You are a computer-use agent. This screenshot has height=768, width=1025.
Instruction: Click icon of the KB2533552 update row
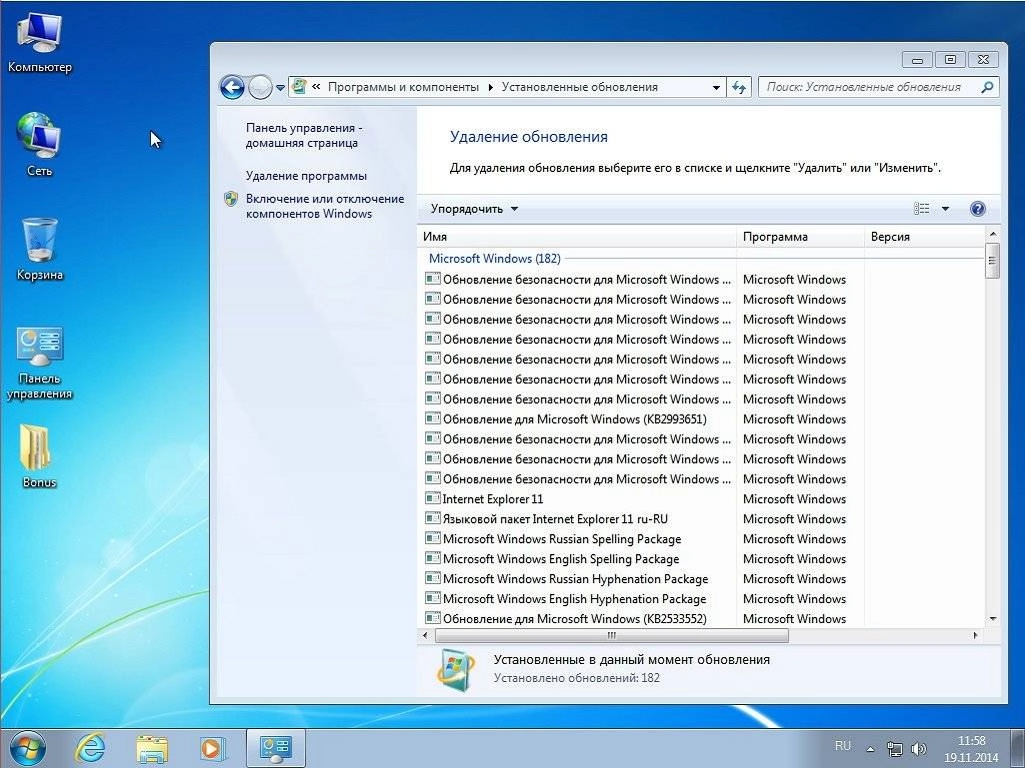pyautogui.click(x=433, y=618)
